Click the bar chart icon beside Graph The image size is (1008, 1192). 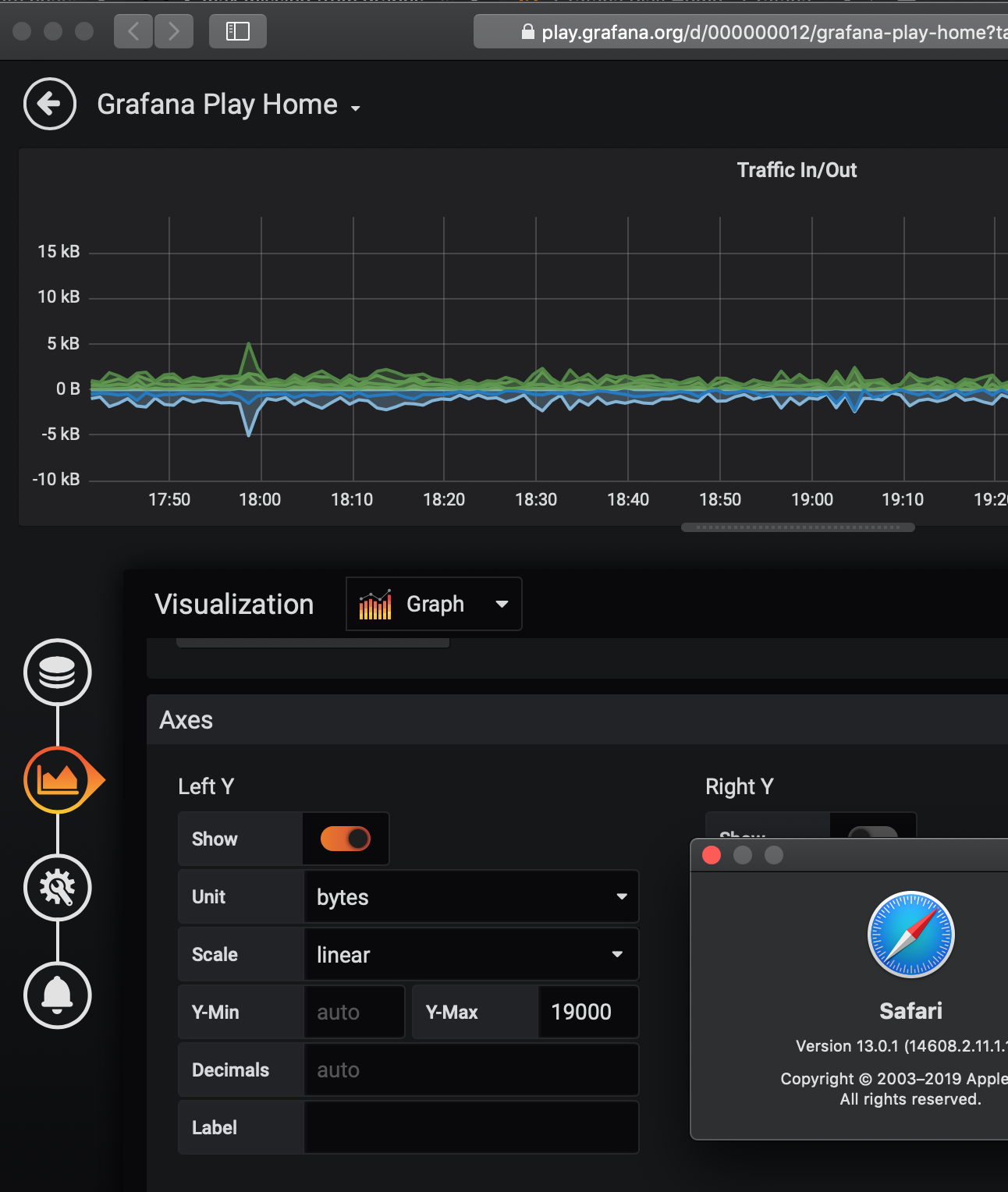click(375, 603)
